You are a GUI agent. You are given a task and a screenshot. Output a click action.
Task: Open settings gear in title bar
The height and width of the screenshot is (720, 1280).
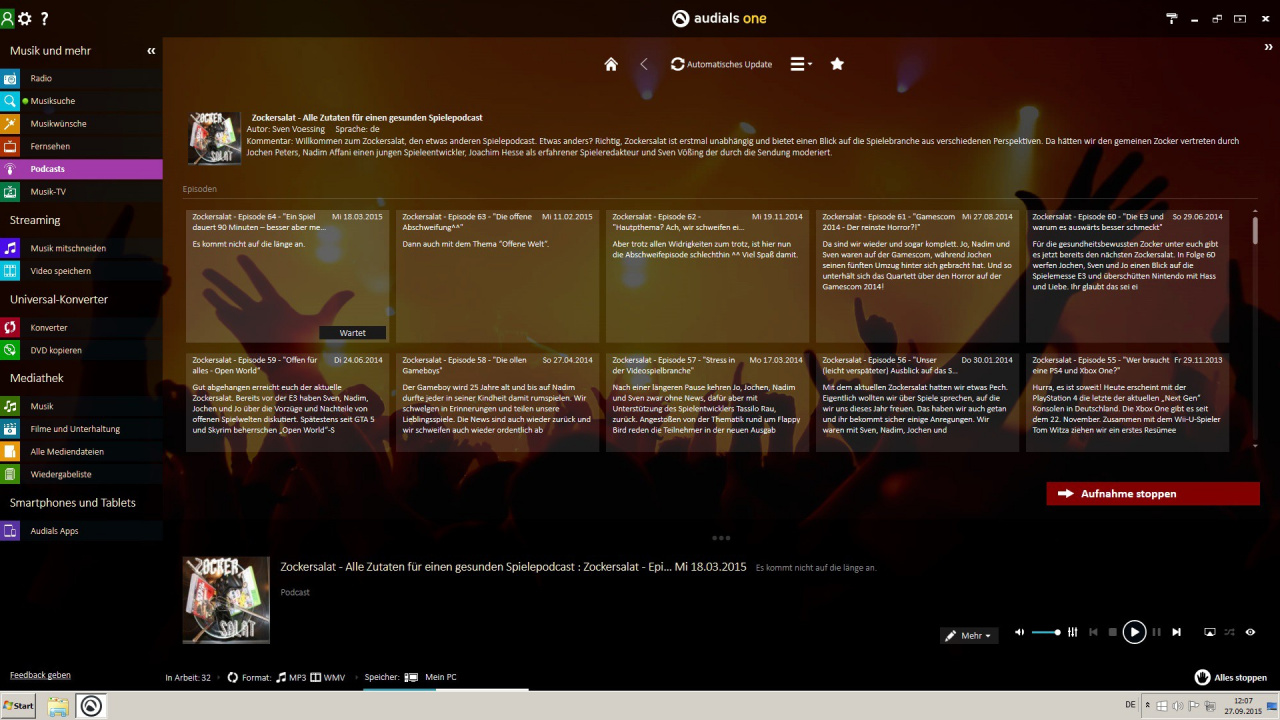[x=25, y=18]
